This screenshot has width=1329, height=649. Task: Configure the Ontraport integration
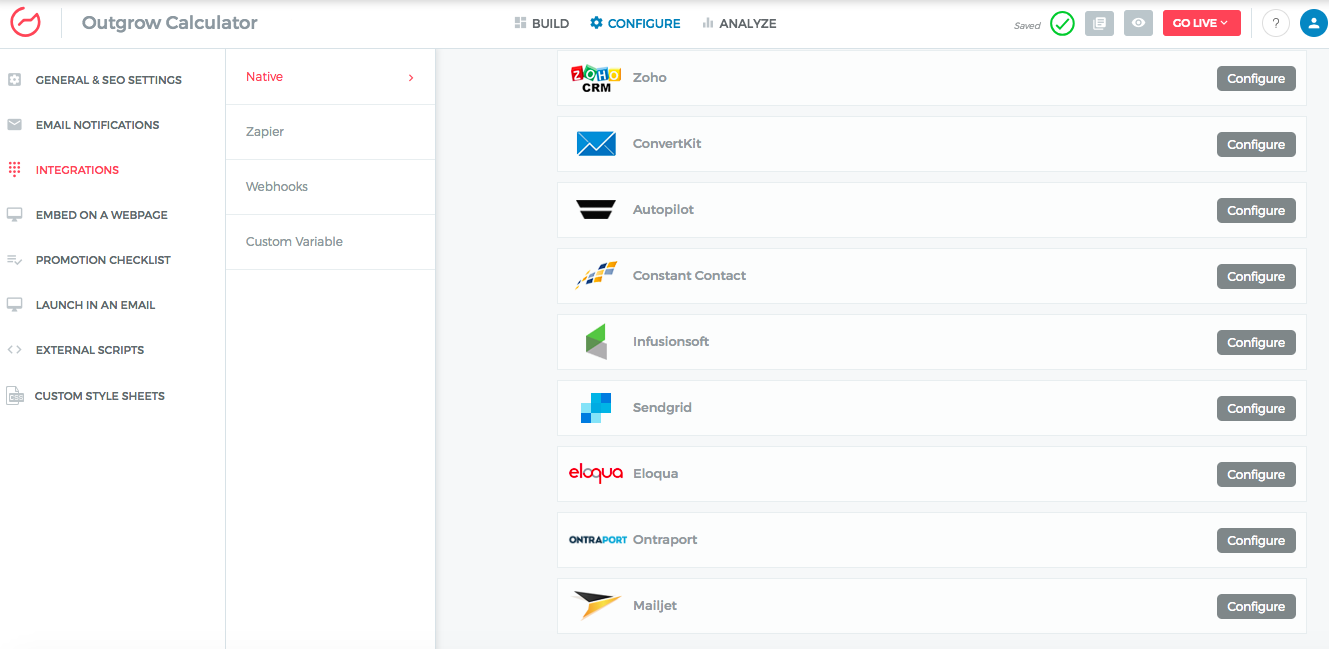pos(1256,540)
